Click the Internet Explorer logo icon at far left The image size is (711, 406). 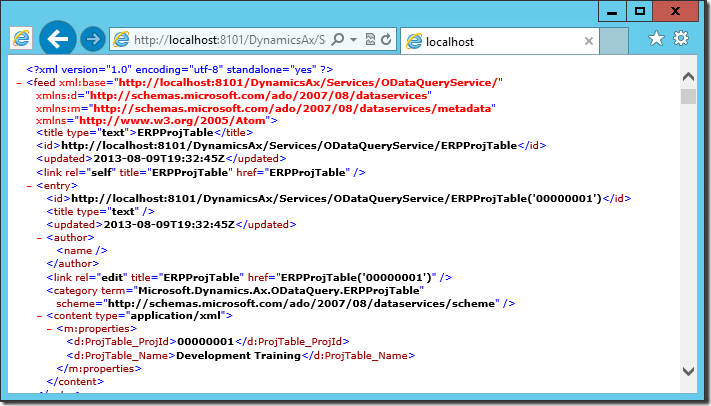pos(21,39)
